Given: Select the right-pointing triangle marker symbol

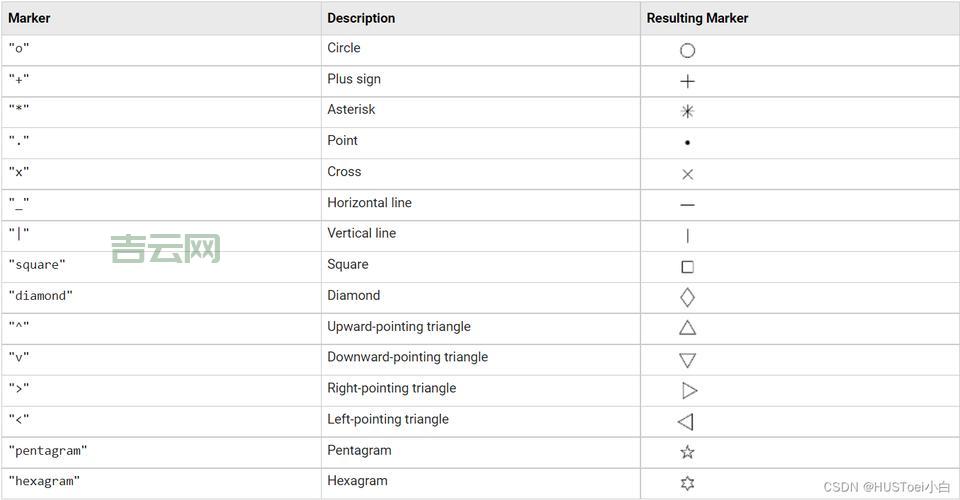Looking at the screenshot, I should point(689,390).
